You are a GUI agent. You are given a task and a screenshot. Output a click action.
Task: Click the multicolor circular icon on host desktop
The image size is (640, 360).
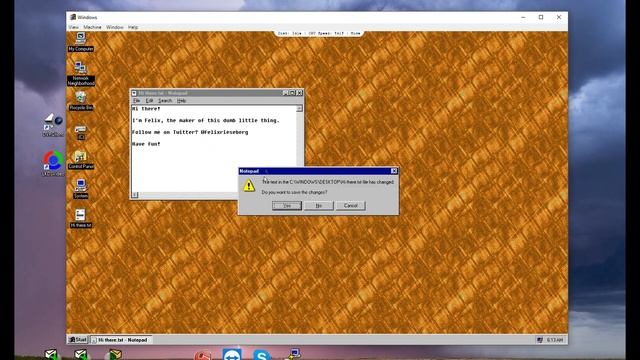pyautogui.click(x=53, y=160)
